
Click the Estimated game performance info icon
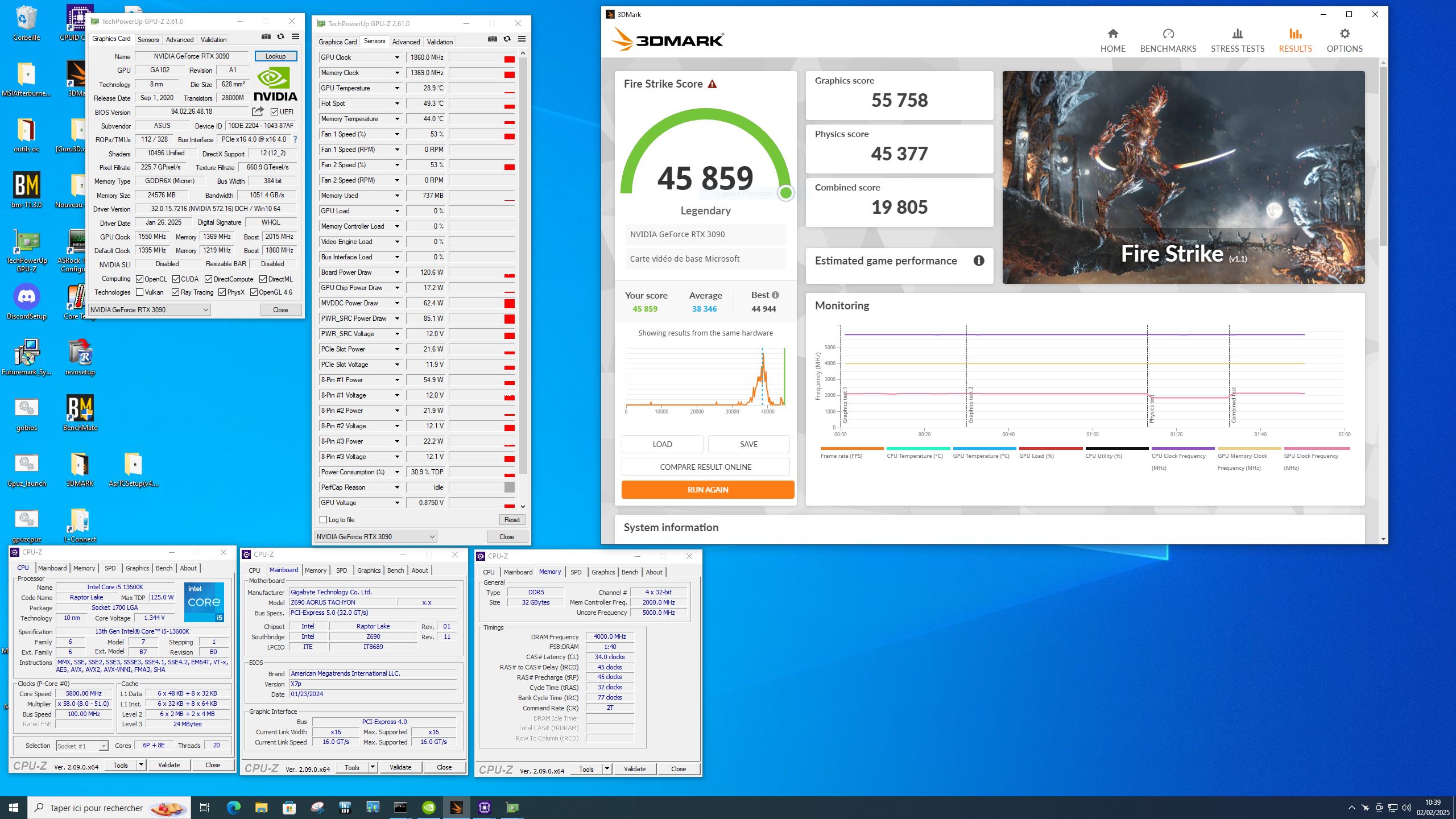[978, 260]
